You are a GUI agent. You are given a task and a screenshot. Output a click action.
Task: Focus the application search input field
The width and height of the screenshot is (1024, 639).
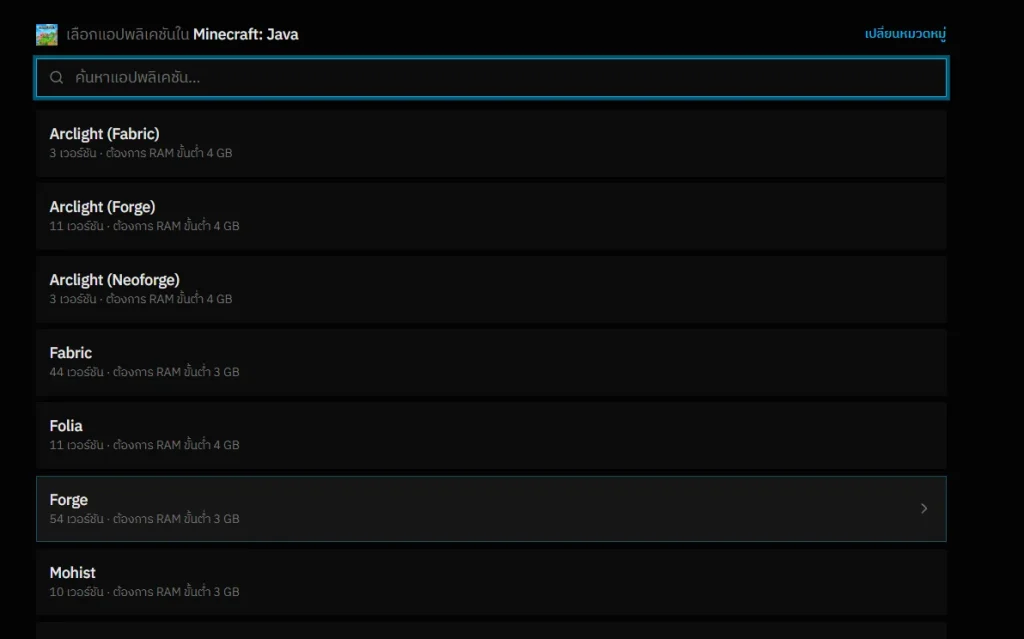[x=500, y=78]
